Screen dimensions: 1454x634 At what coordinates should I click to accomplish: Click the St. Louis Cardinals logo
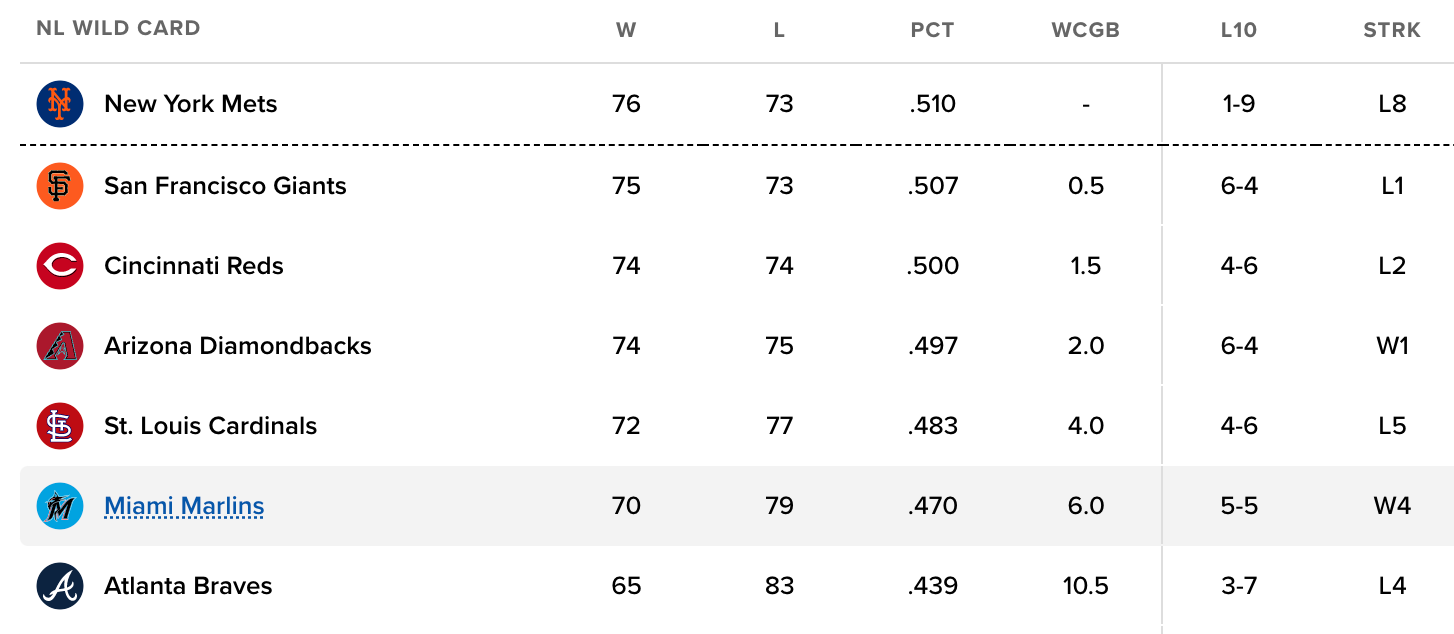click(59, 426)
